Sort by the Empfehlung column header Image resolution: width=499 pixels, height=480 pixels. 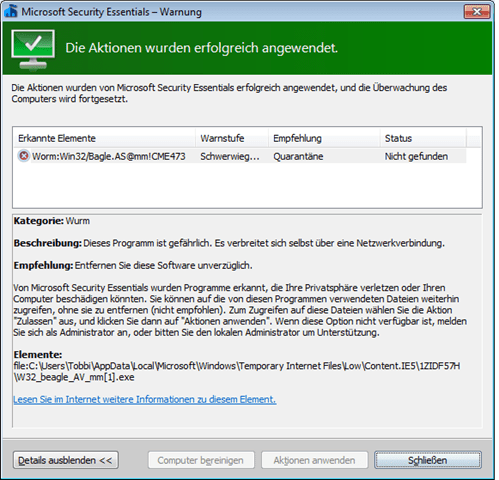click(324, 138)
